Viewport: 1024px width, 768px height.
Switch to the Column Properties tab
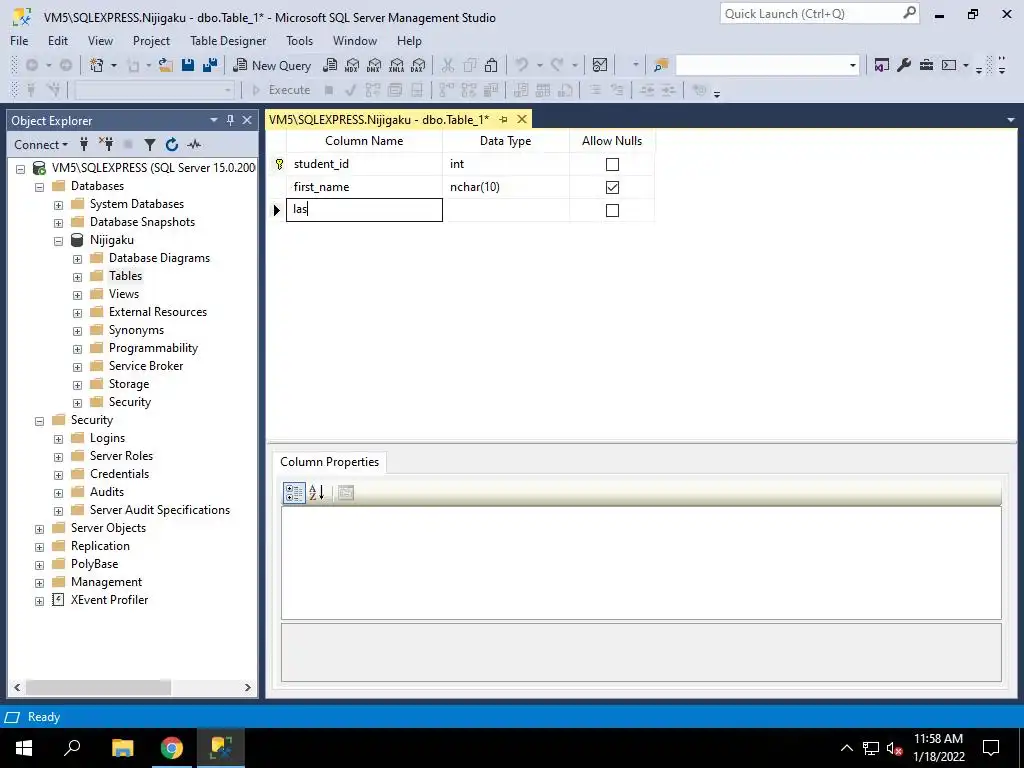pyautogui.click(x=329, y=462)
